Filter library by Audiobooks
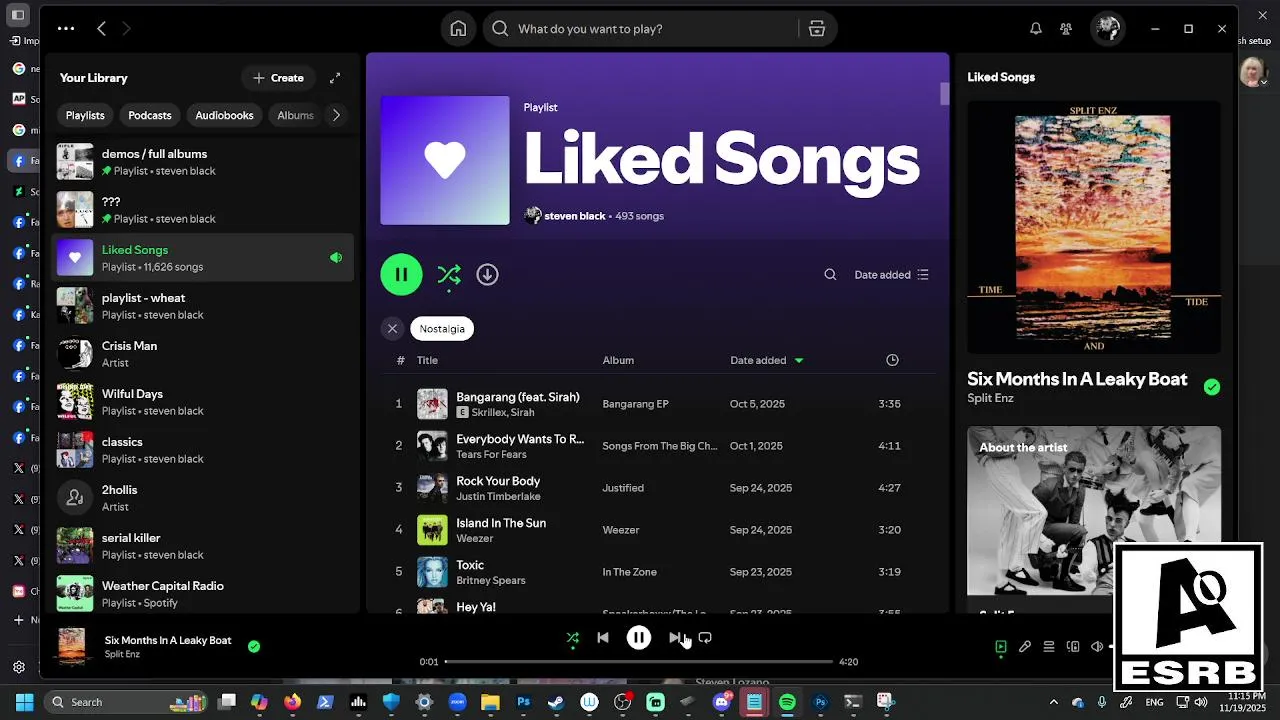 click(224, 115)
